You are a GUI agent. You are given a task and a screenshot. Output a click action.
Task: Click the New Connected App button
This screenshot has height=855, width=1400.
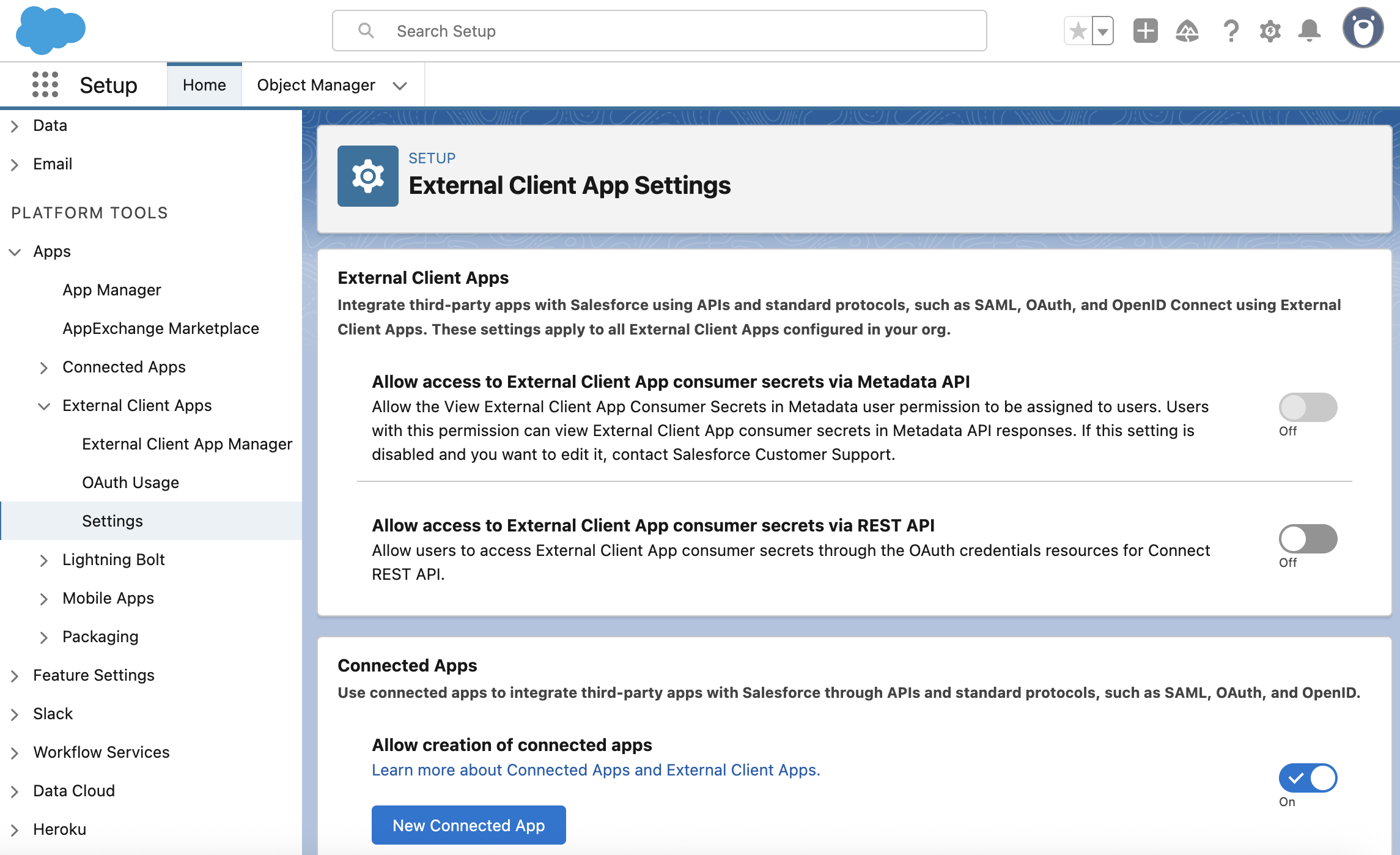coord(468,825)
